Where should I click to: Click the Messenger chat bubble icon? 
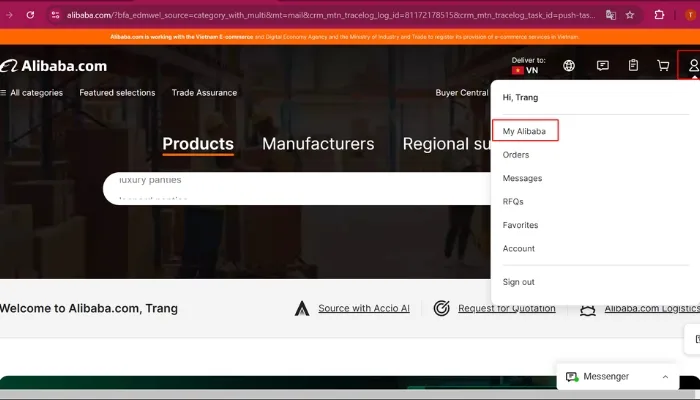[572, 377]
